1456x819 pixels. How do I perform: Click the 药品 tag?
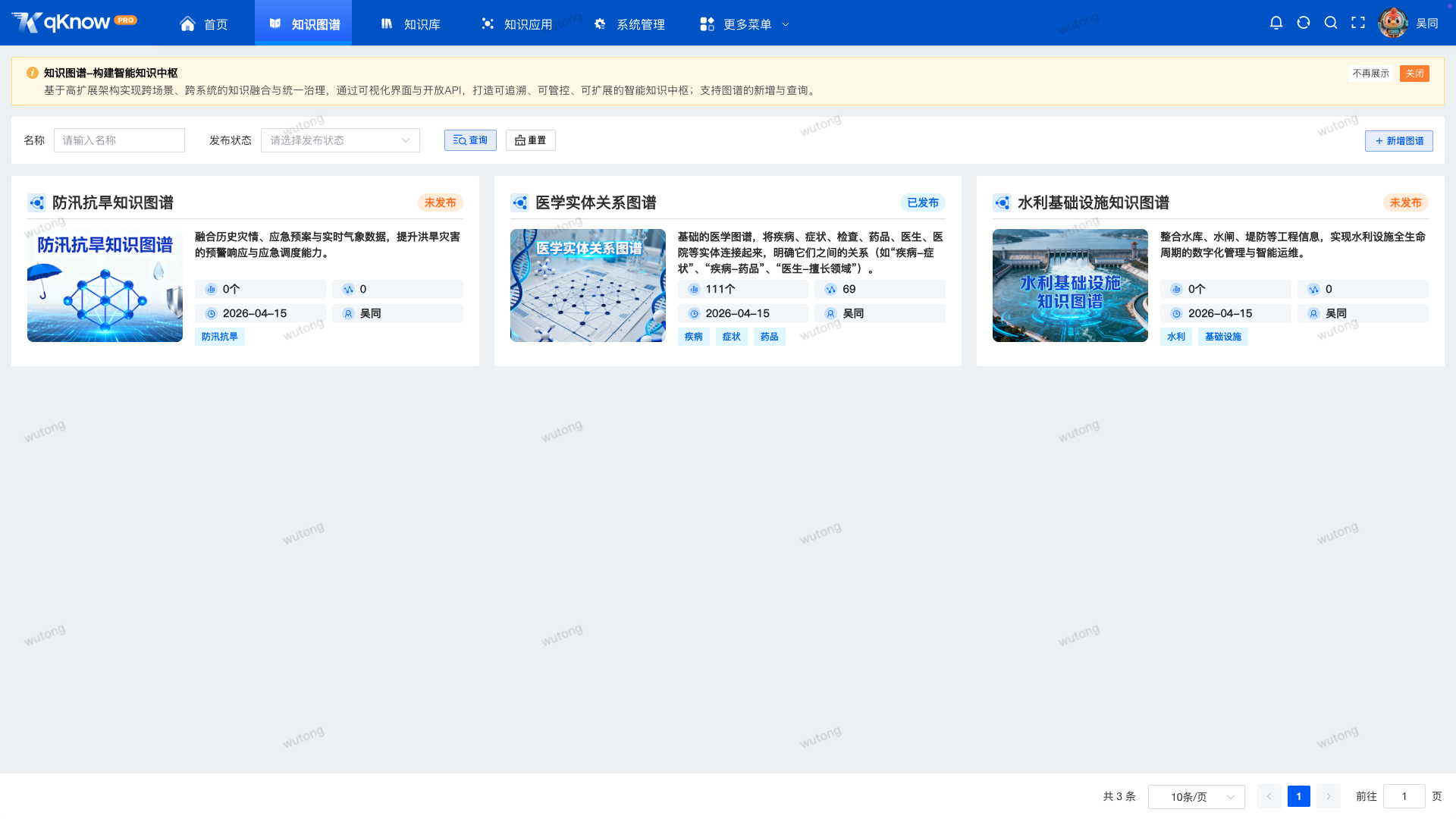pos(770,337)
